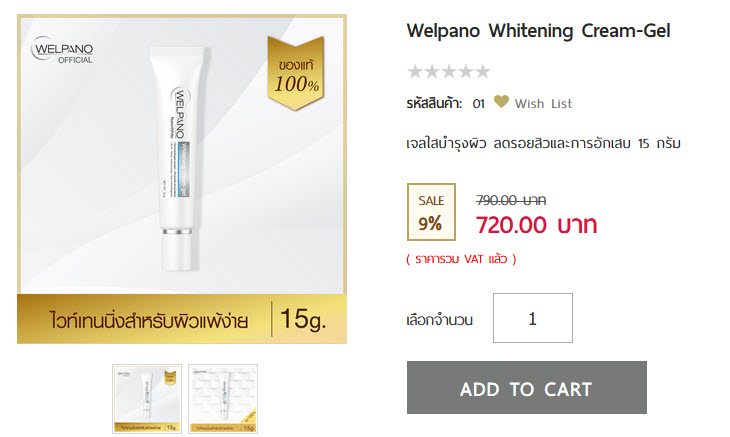Click the Welpano Official logo on image

coord(62,50)
